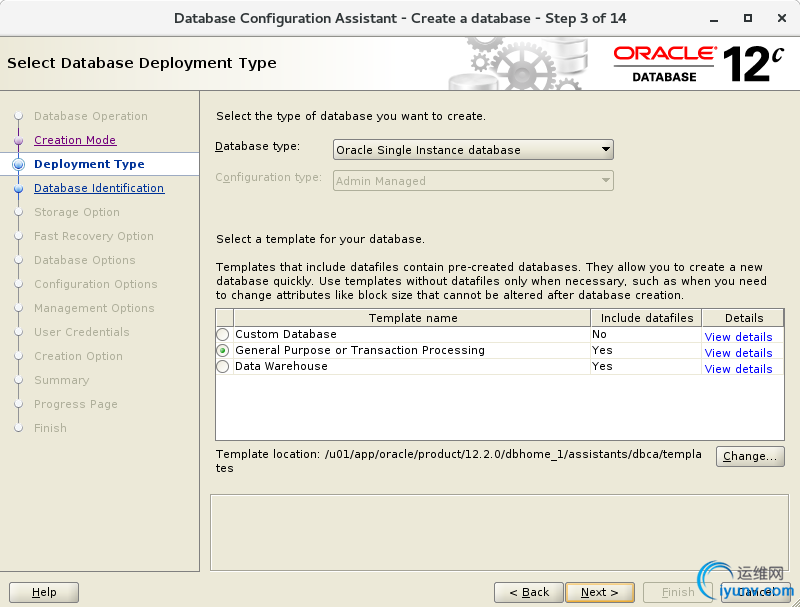Click the Database Identification step bullet icon

tap(18, 188)
